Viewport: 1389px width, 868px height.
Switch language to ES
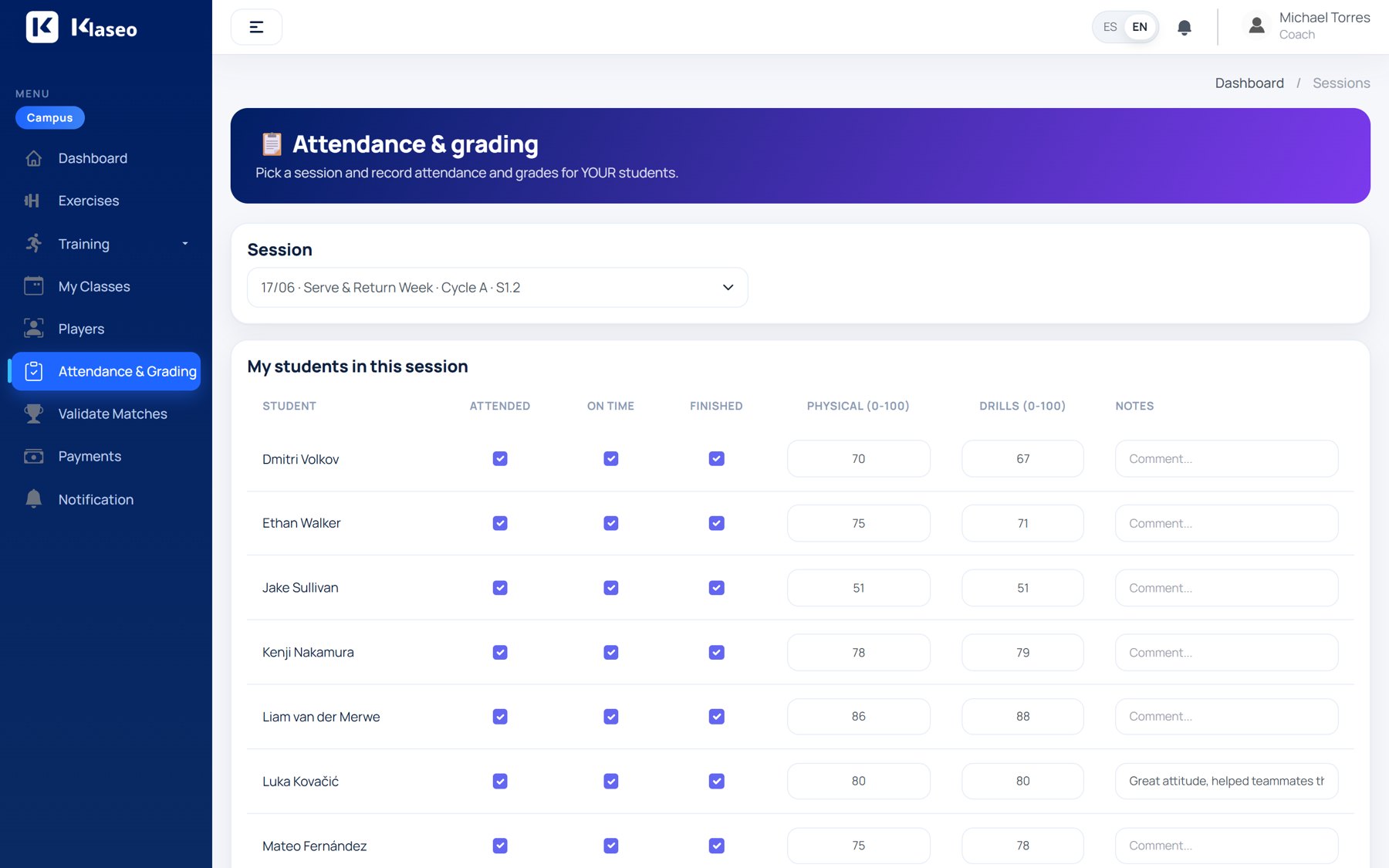pos(1110,27)
